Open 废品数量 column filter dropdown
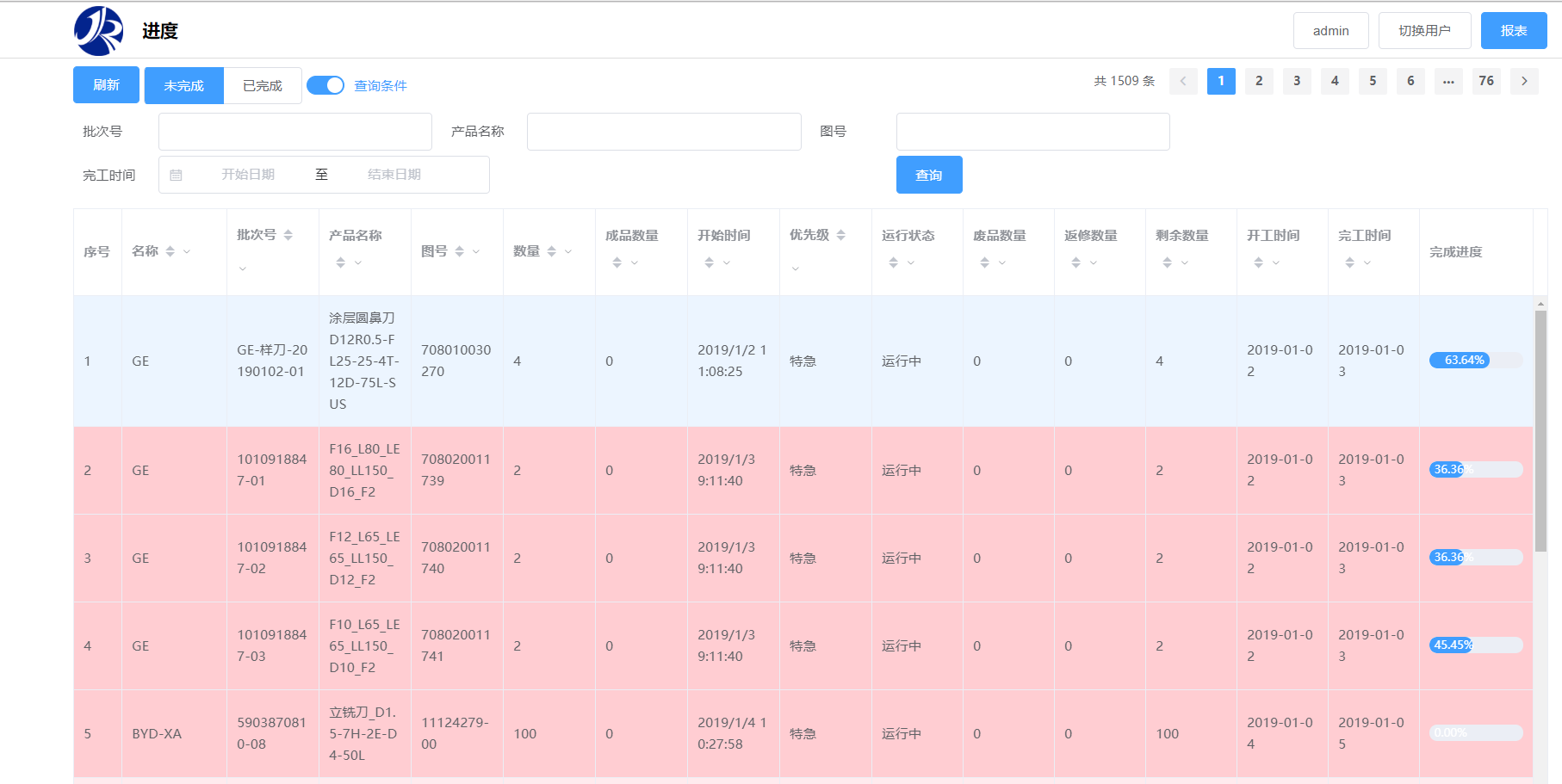 point(1002,262)
